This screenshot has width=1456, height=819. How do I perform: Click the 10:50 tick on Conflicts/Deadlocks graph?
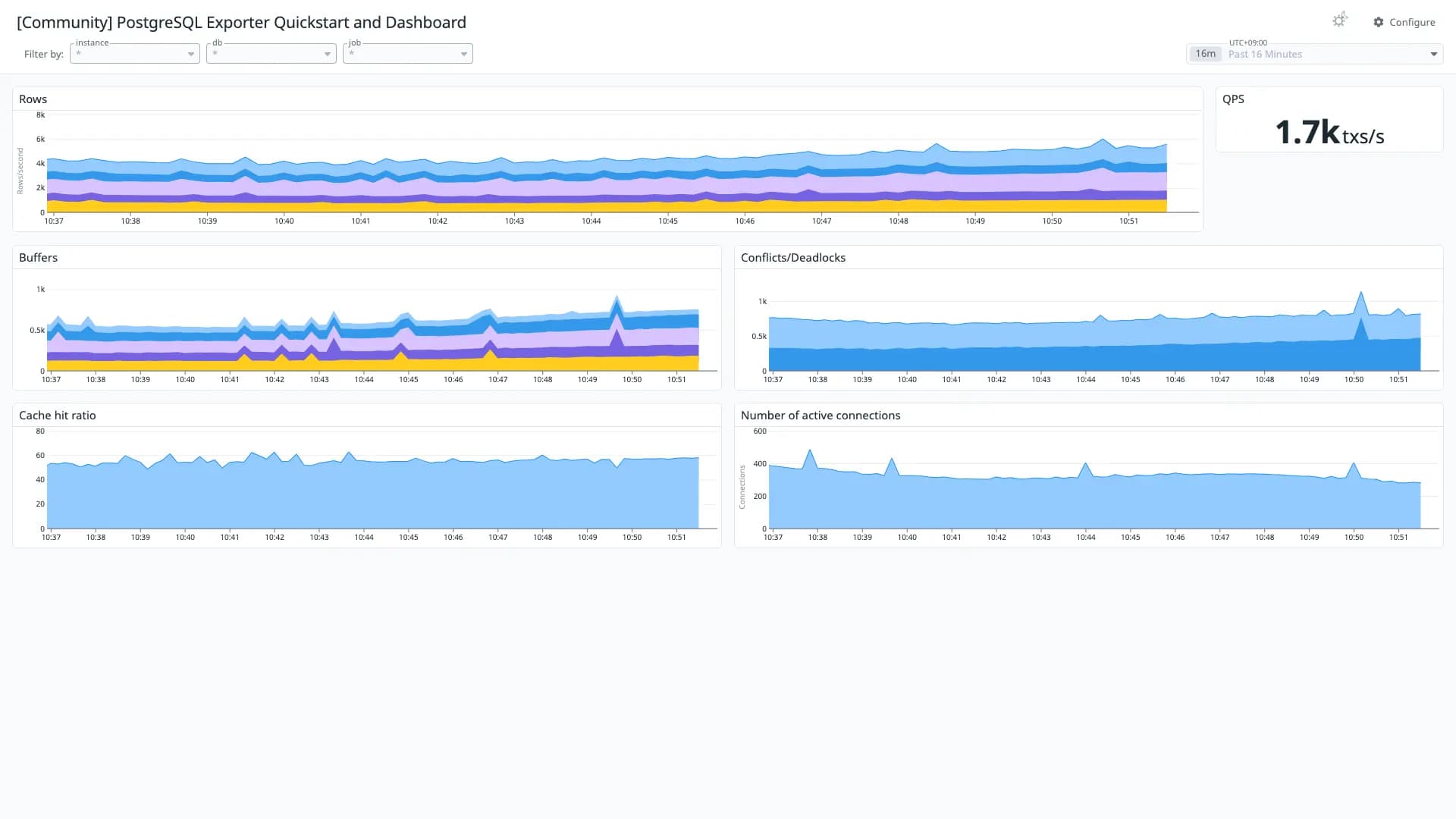tap(1354, 379)
